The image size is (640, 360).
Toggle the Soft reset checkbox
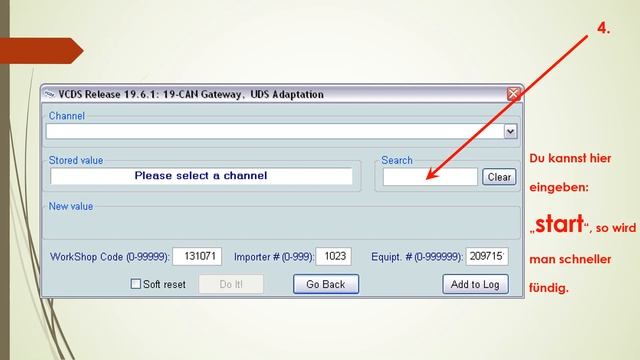point(136,284)
